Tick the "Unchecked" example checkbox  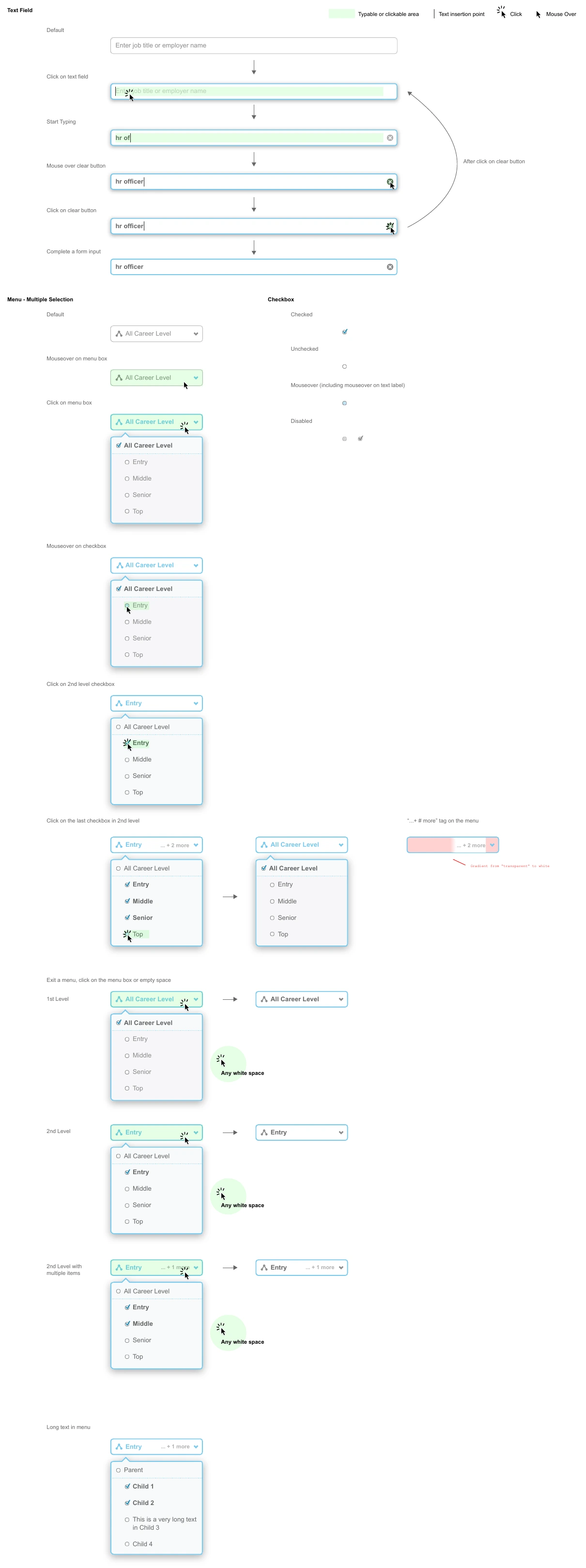(x=344, y=366)
